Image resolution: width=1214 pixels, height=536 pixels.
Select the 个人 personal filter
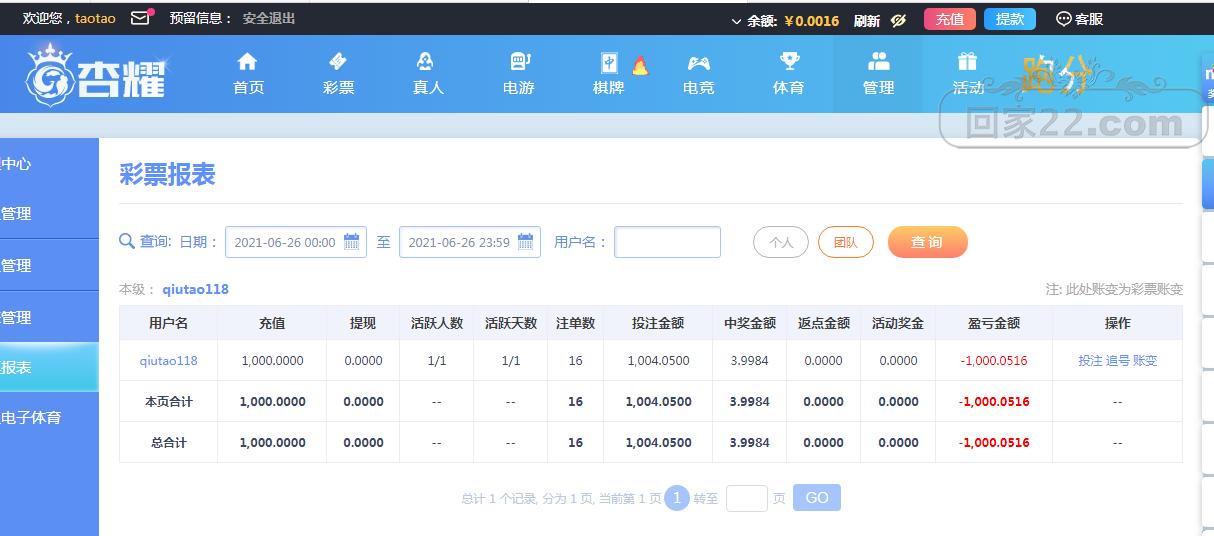coord(781,242)
